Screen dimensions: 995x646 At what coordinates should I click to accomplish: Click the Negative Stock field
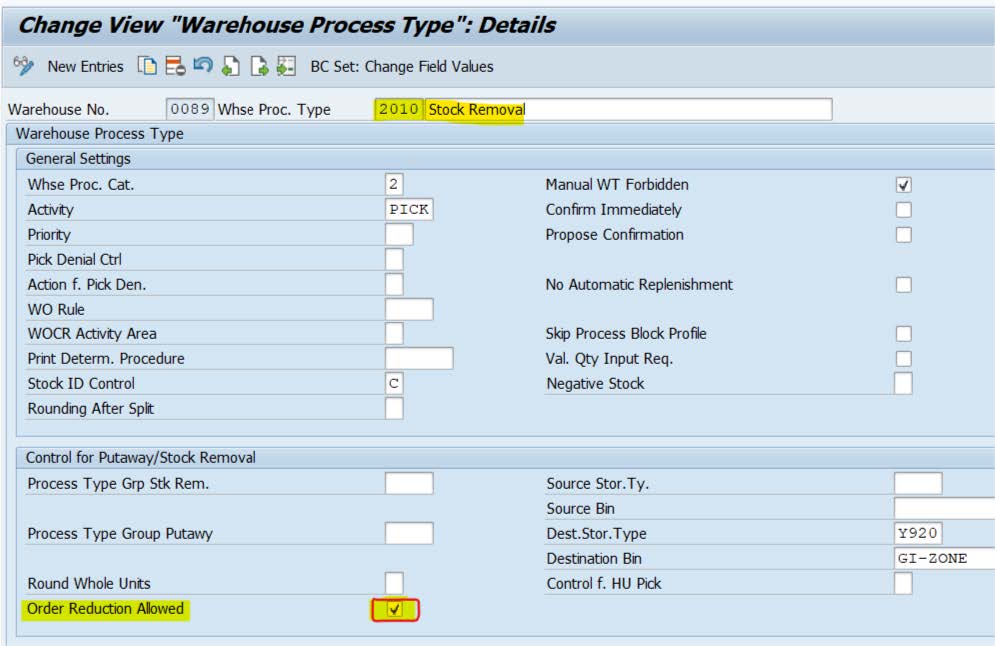click(903, 384)
